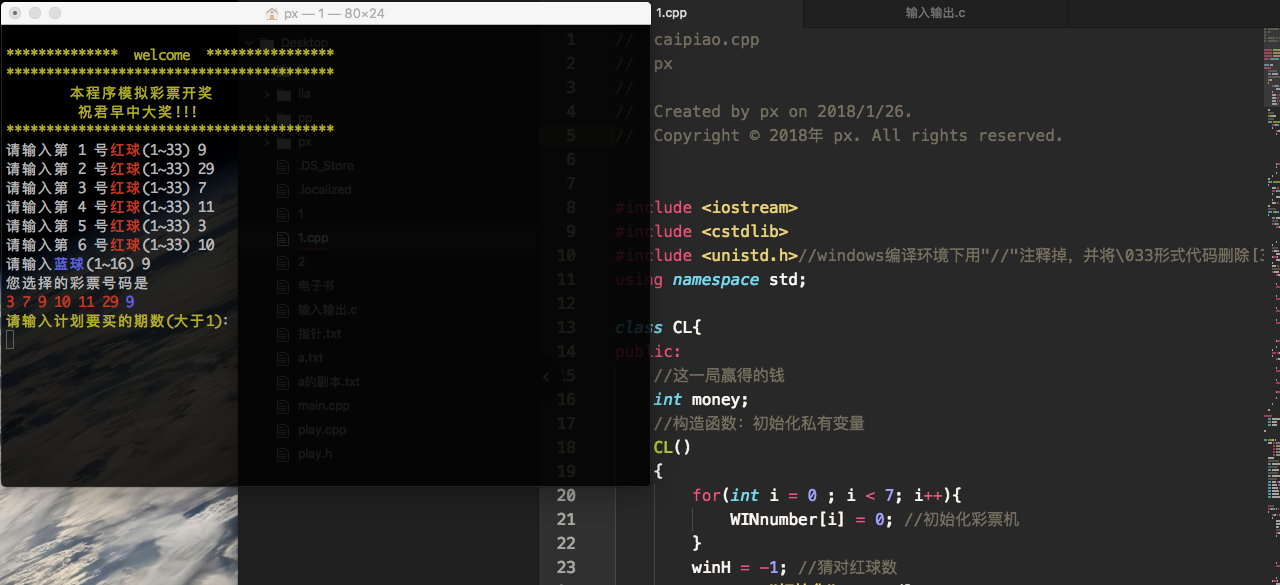Click line number 21 in the editor gutter
Viewport: 1280px width, 585px height.
(566, 520)
